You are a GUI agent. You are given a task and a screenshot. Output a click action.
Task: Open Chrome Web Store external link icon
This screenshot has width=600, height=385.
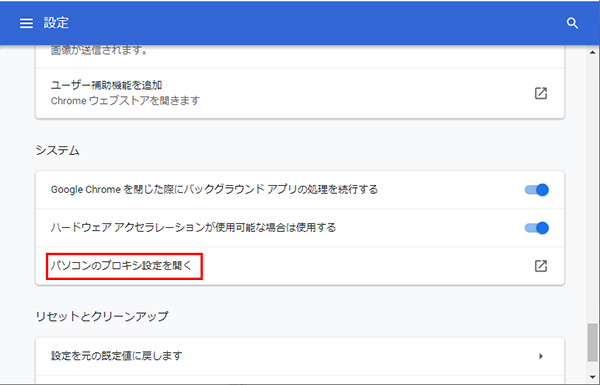coord(541,93)
